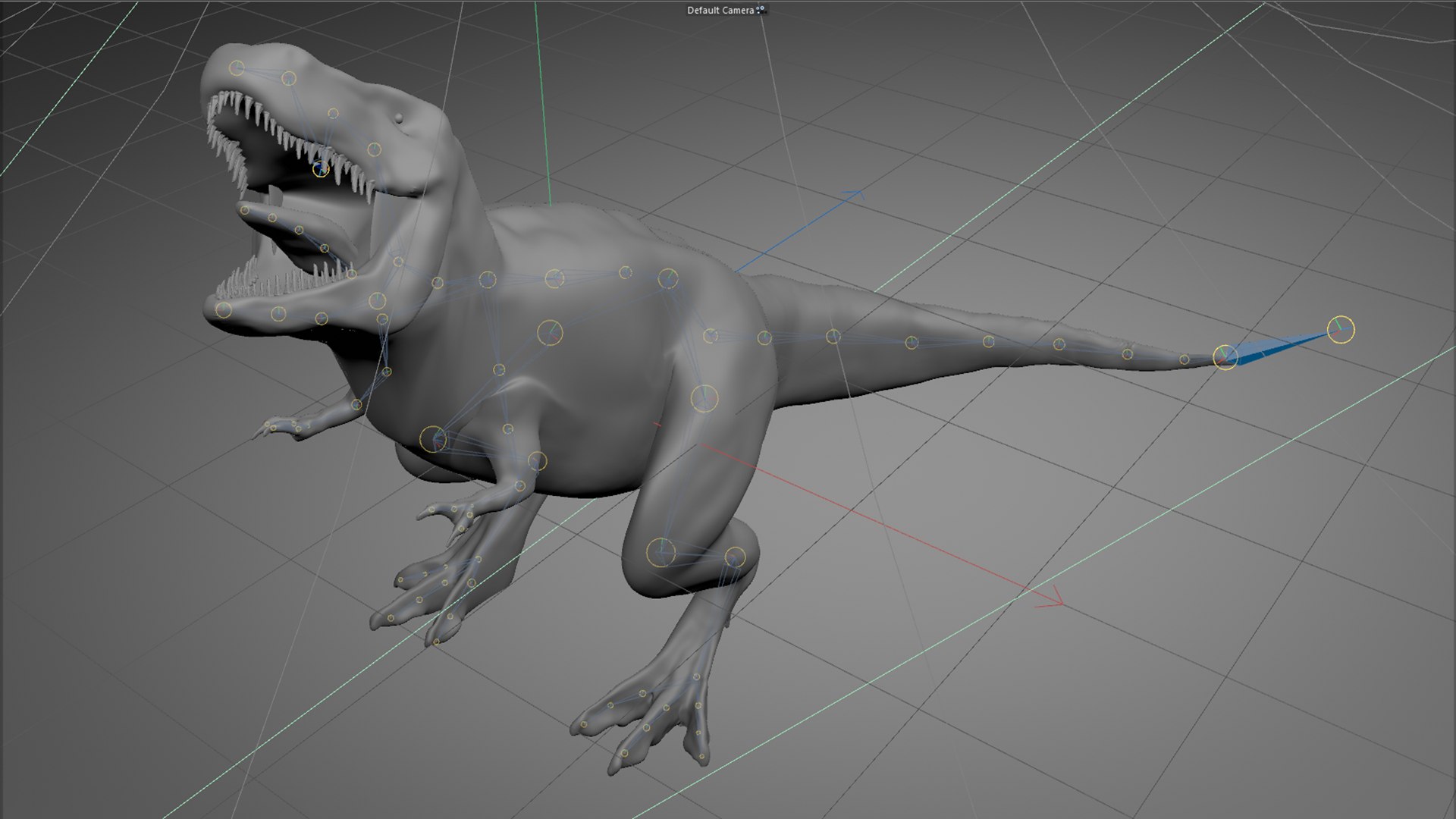Select the blue-centered joint inside upper jaw
The width and height of the screenshot is (1456, 819).
[x=321, y=168]
